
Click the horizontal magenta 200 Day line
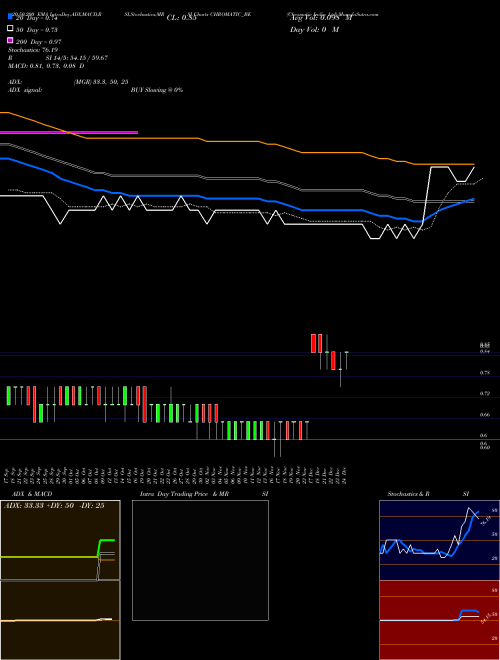point(69,132)
